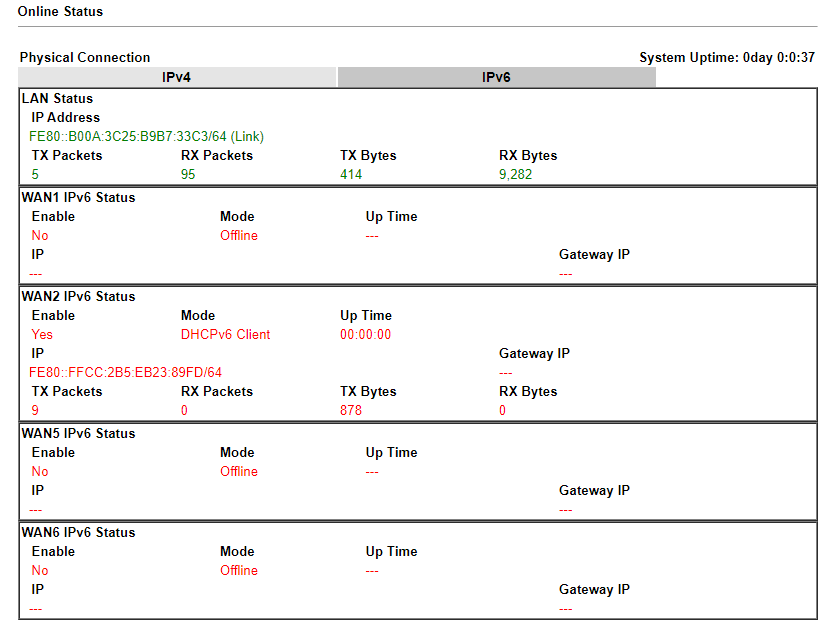829x638 pixels.
Task: Switch to the IPv4 tab
Action: tap(177, 76)
